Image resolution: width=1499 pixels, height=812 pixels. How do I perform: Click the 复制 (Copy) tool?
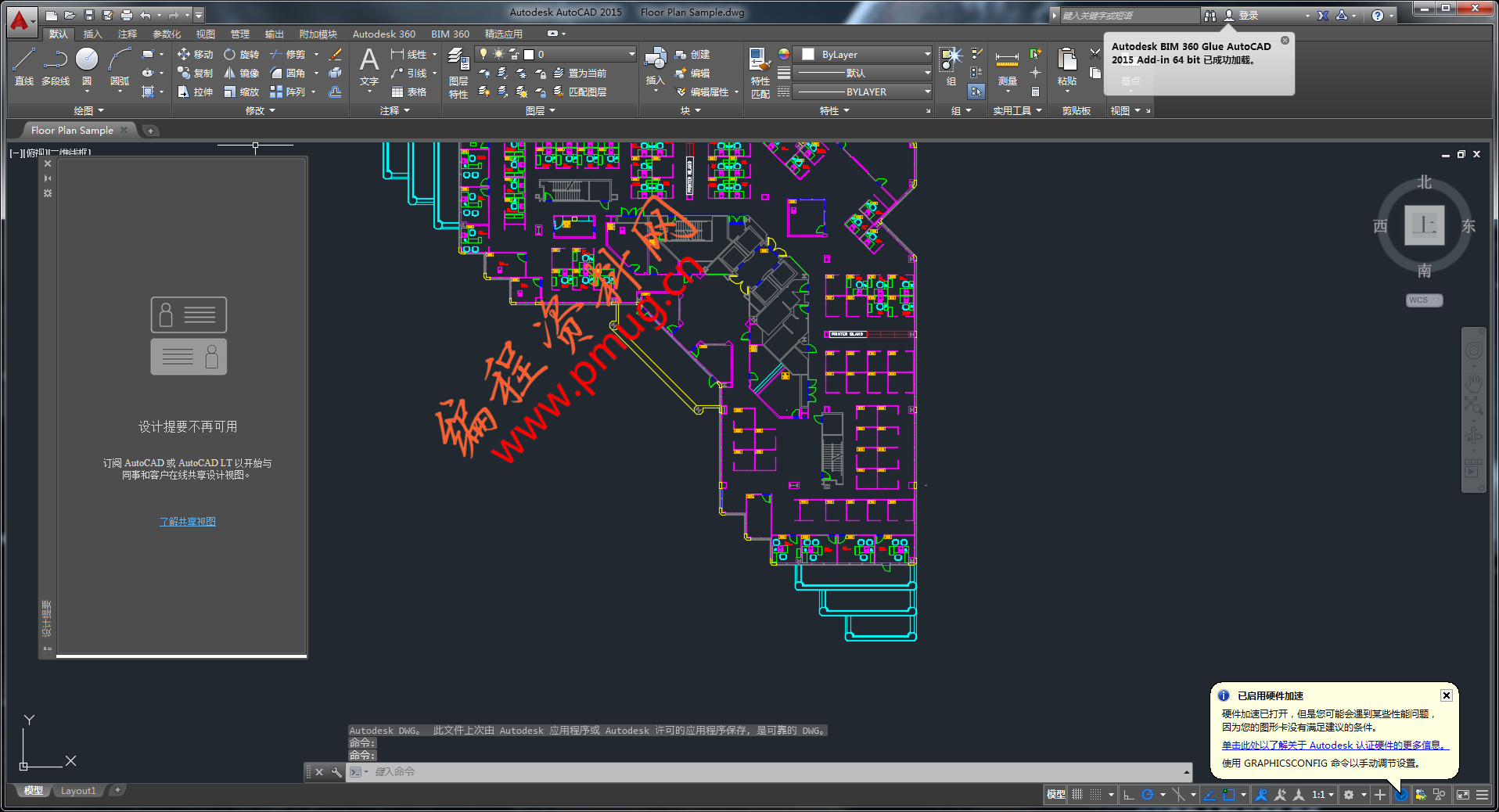[x=195, y=73]
